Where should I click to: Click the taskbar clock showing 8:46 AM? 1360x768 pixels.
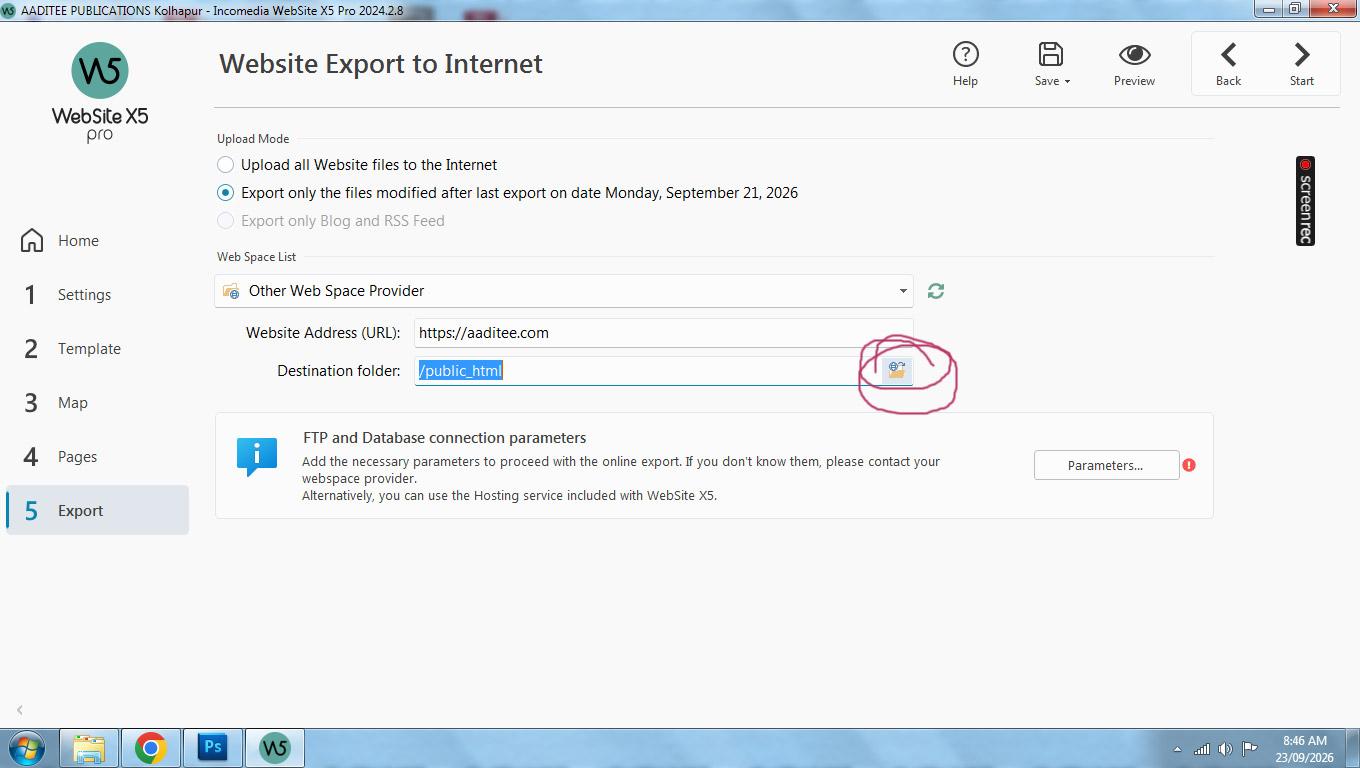(x=1304, y=749)
